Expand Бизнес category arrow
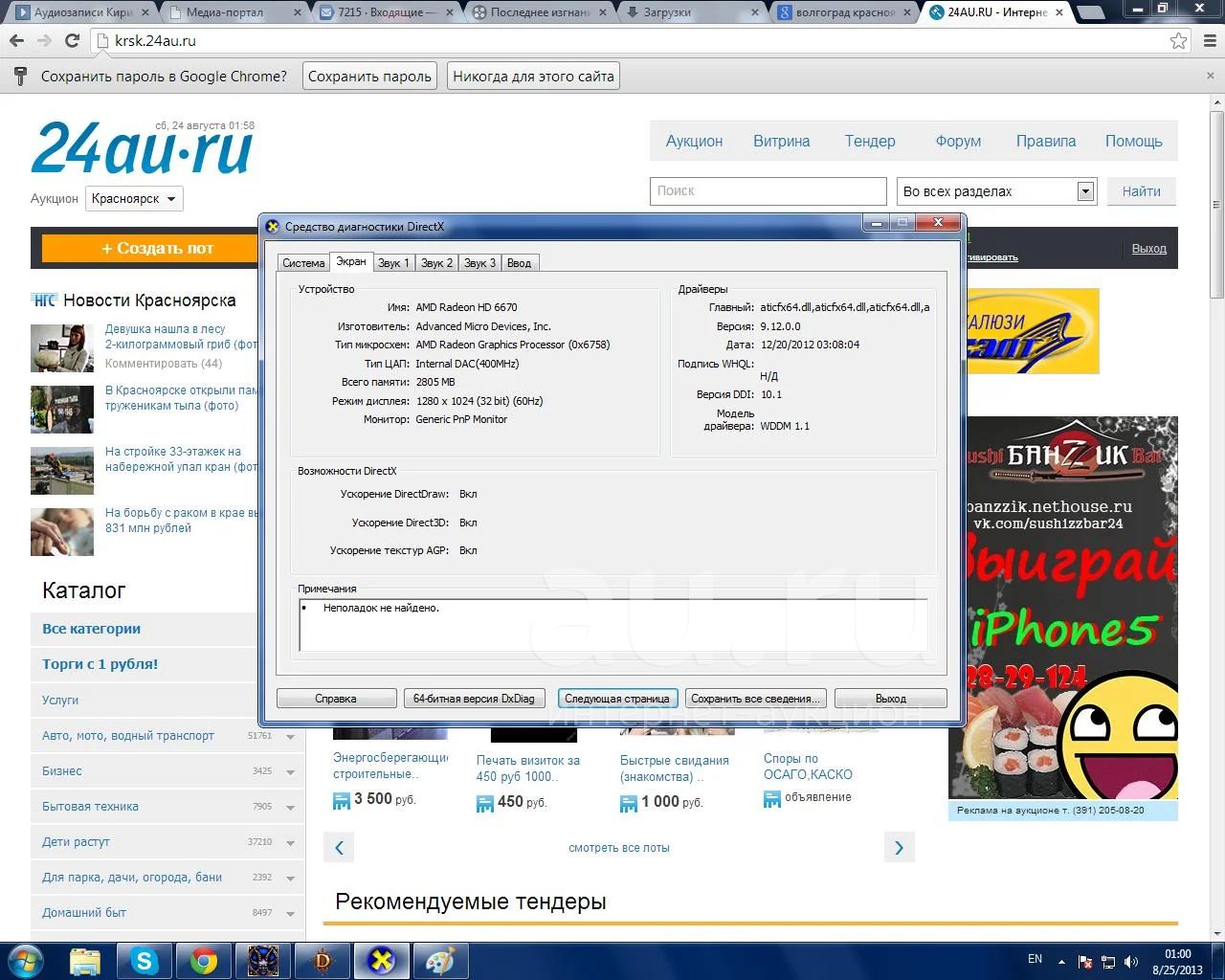The image size is (1225, 980). [x=291, y=772]
